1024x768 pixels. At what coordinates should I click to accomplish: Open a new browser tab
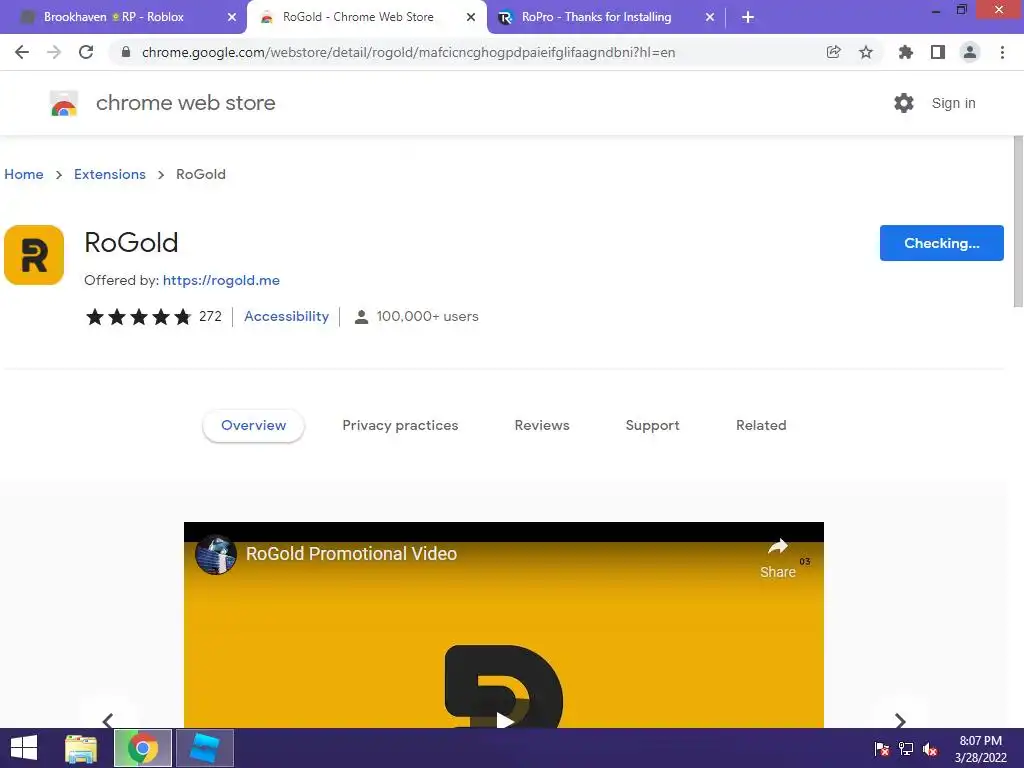click(x=748, y=18)
